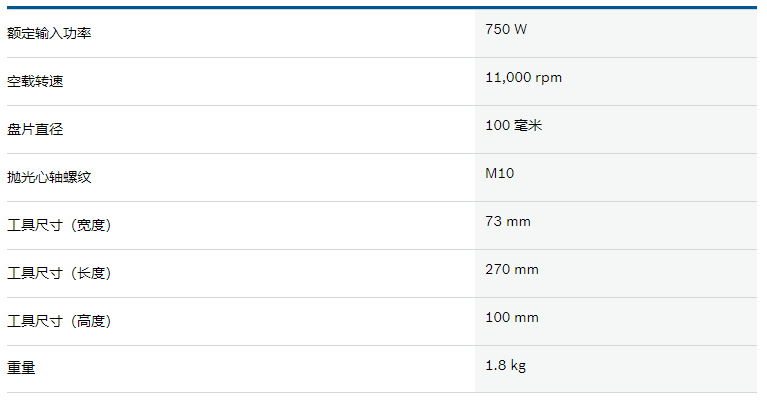
Task: Select the 11,000 rpm value
Action: 523,78
